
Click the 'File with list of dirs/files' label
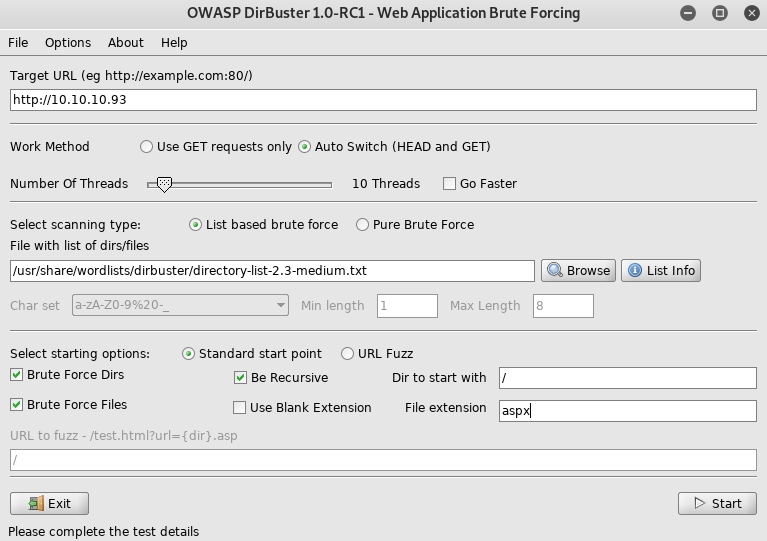79,246
